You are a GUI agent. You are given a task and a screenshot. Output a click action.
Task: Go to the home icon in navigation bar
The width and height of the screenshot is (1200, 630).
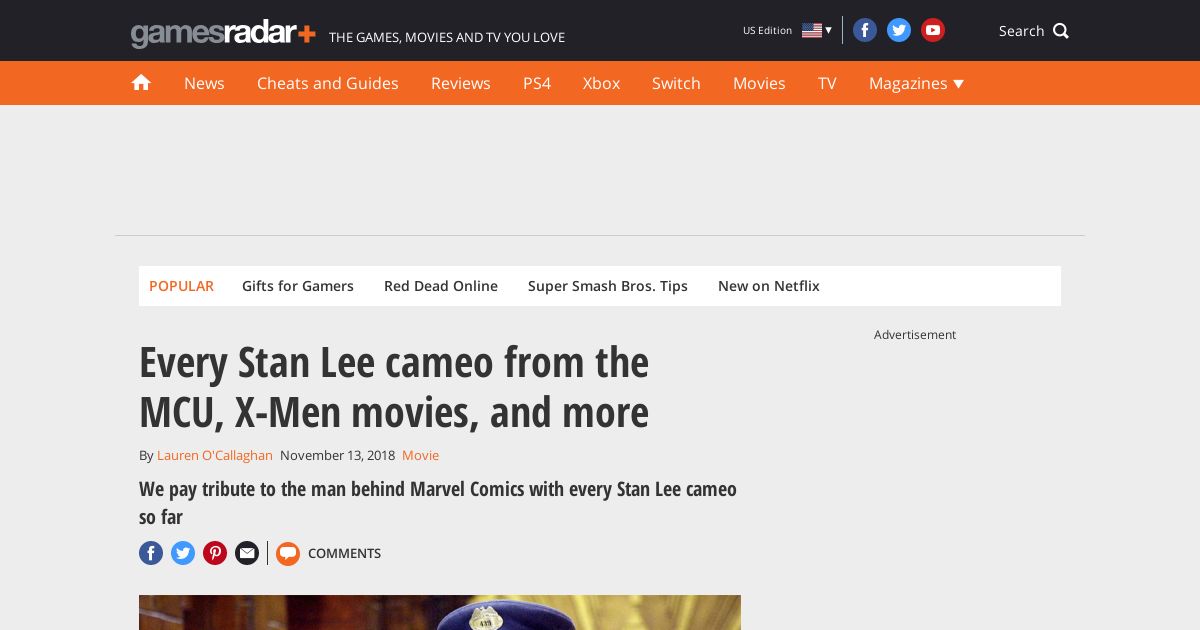coord(141,83)
